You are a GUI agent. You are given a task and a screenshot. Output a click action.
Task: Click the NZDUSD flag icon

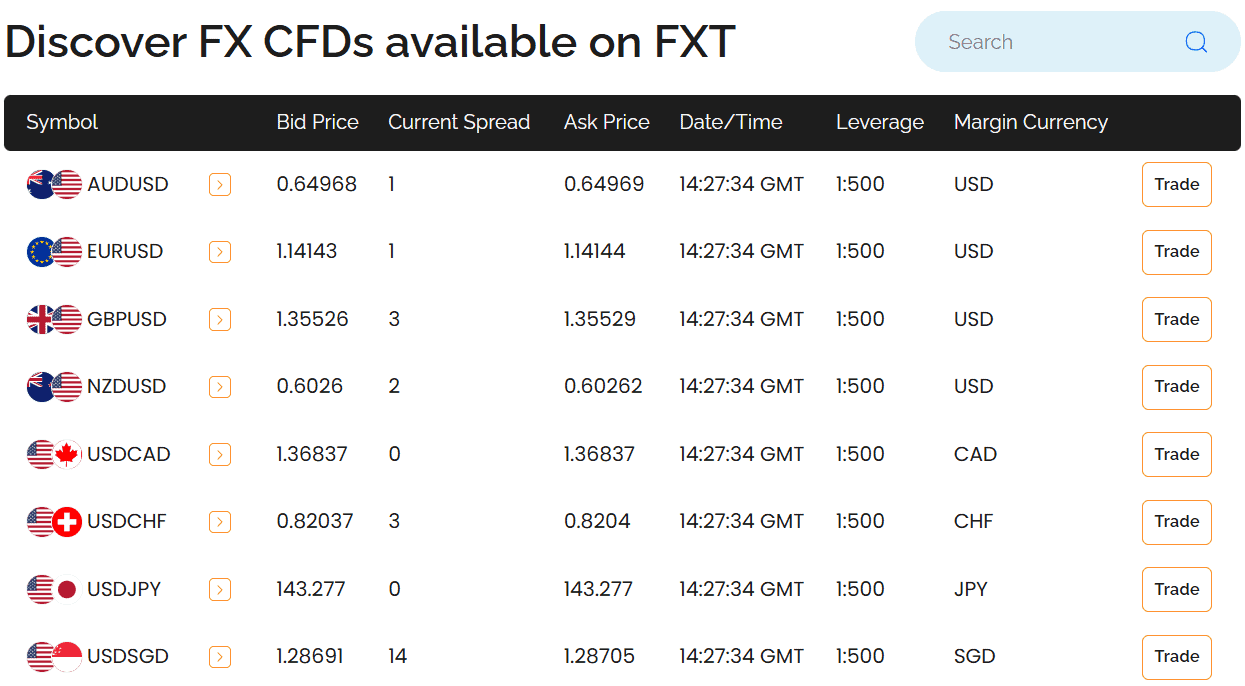(x=53, y=387)
